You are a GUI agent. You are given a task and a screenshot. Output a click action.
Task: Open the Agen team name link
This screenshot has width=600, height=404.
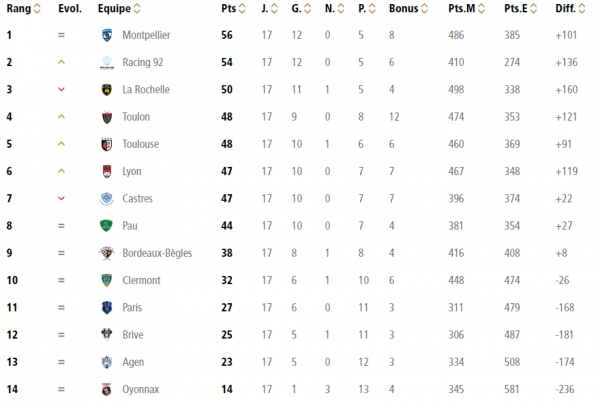coord(133,362)
